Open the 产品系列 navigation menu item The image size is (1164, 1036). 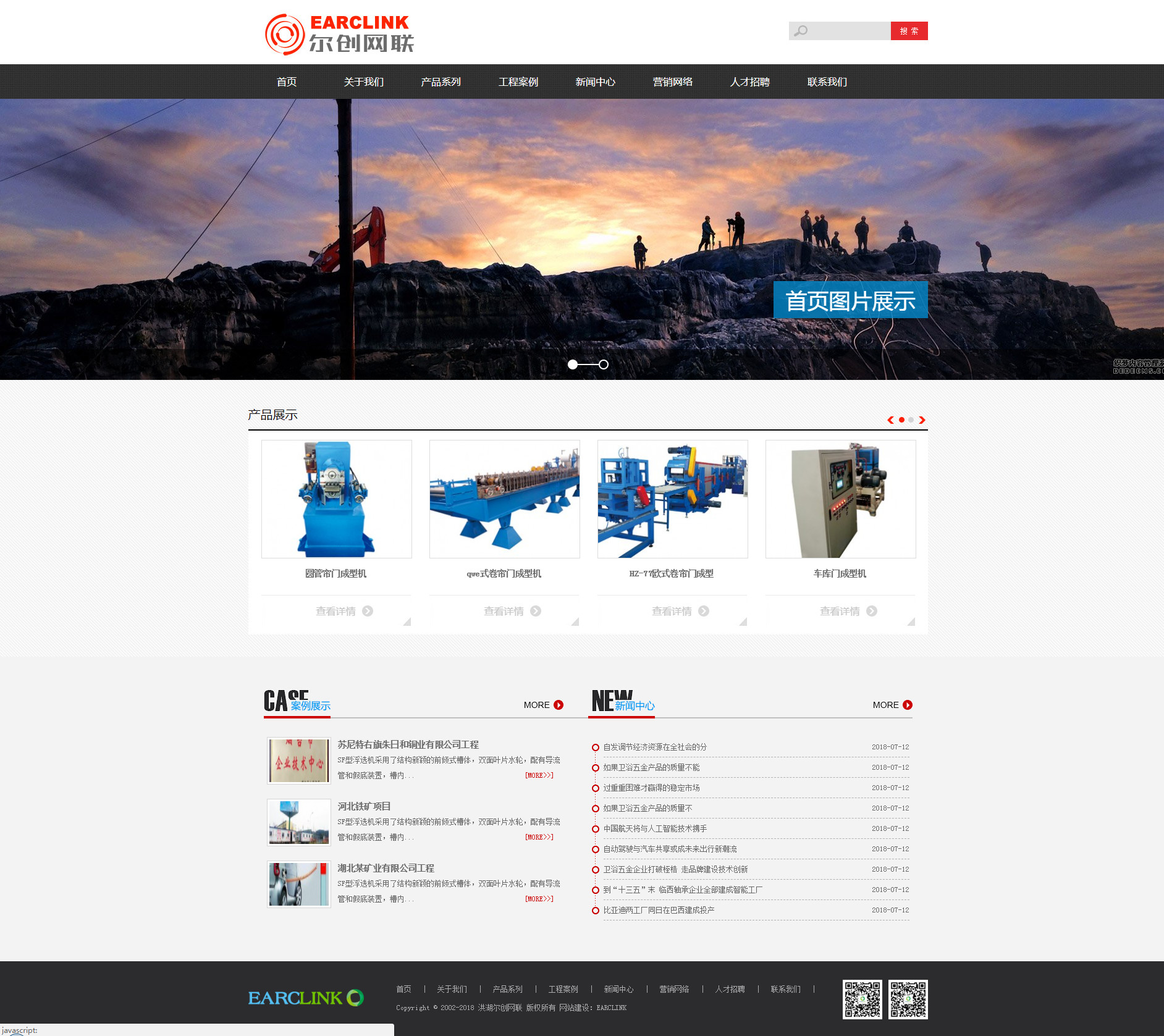[441, 82]
